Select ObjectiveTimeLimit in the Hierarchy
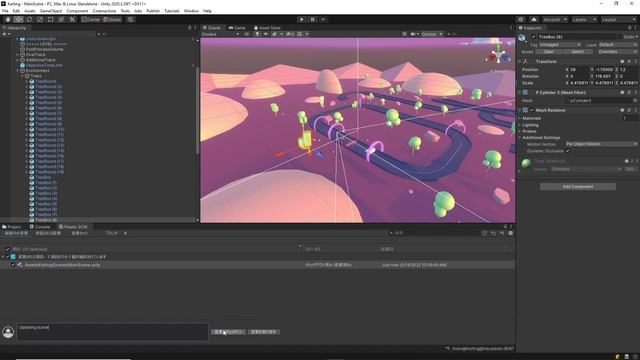This screenshot has height=360, width=640. tap(44, 65)
